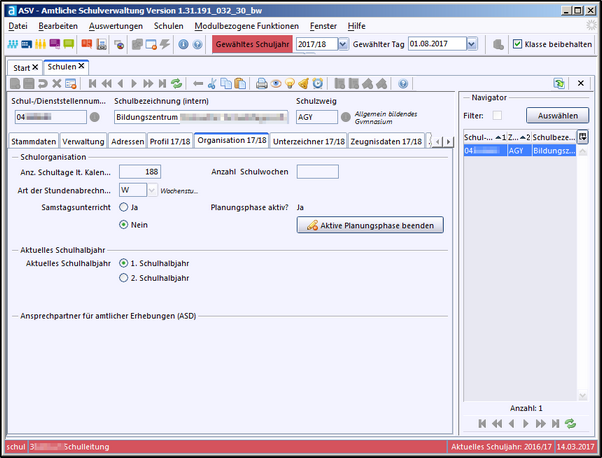Expand Art der Stundenabrechnung dropdown
Screen dimensions: 602x458
pyautogui.click(x=152, y=189)
